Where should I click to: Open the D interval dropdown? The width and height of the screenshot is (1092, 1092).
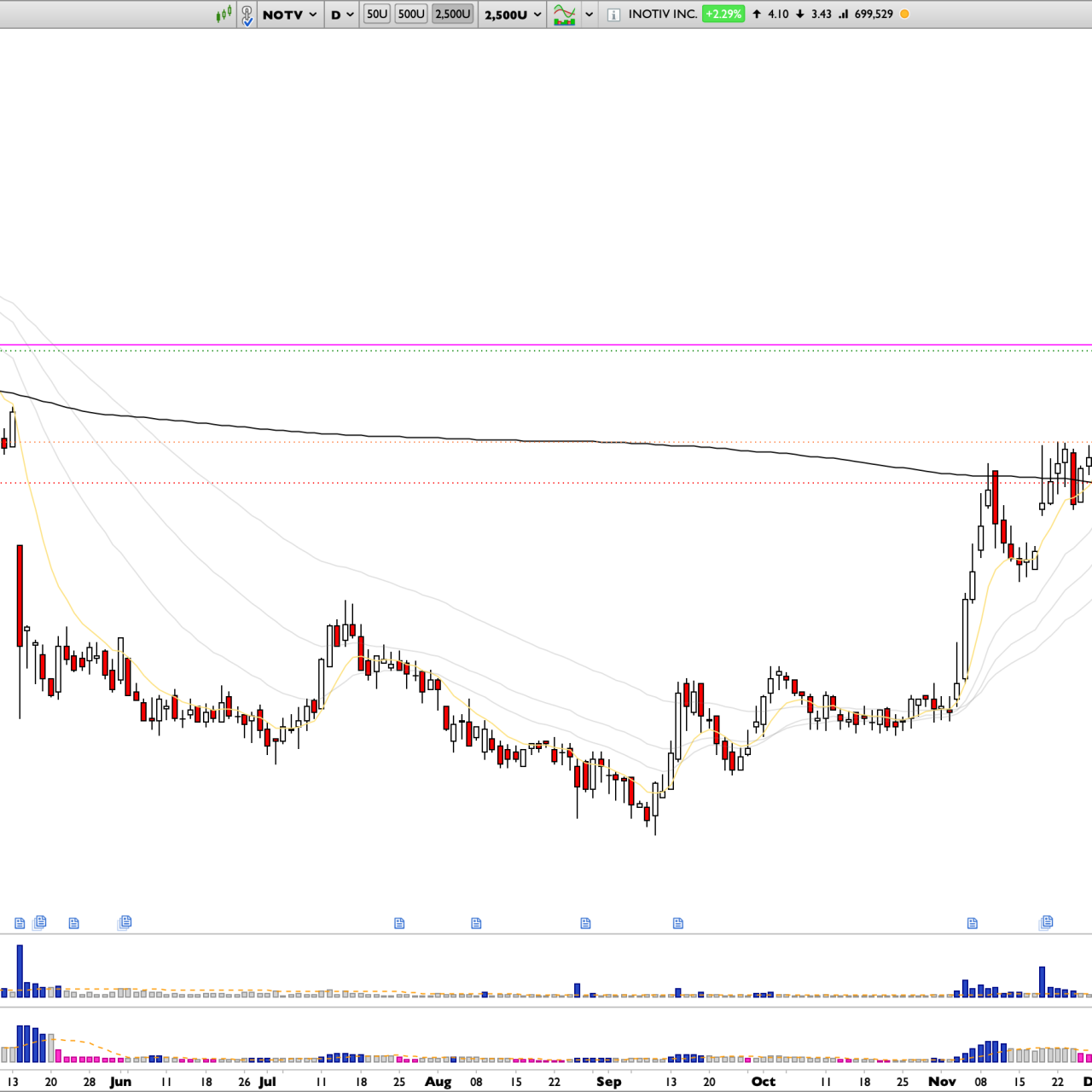pos(342,15)
